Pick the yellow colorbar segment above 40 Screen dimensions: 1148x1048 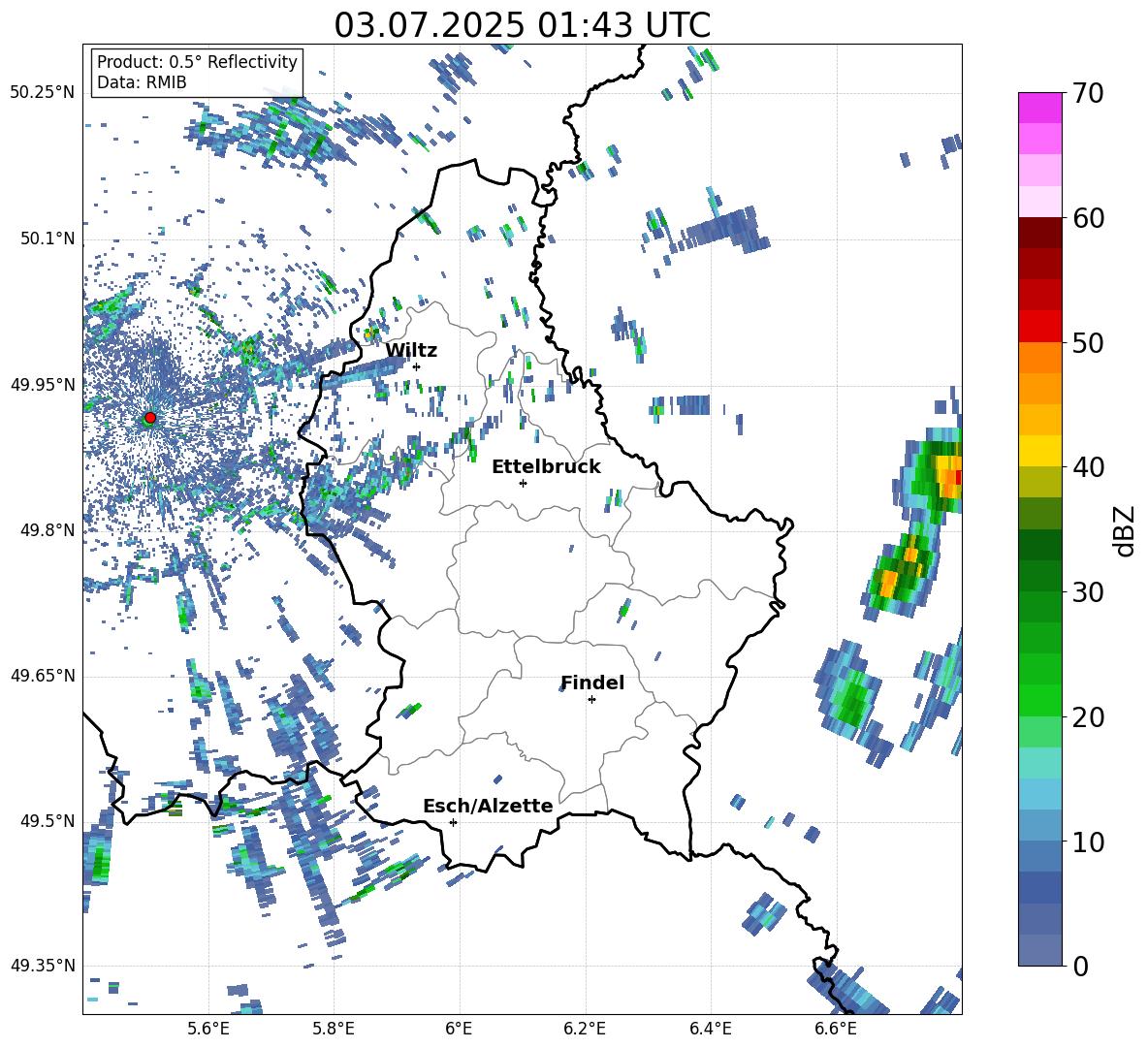[1040, 451]
